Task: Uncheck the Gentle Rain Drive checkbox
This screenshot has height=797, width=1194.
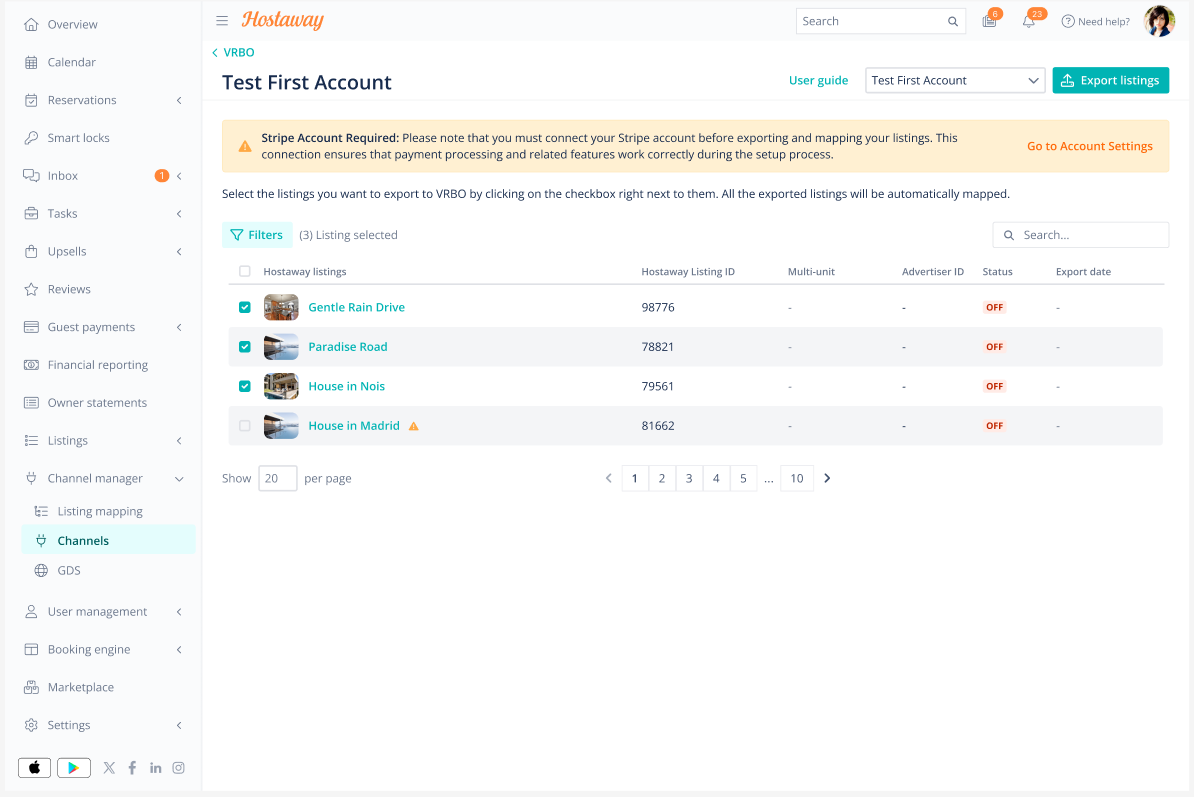Action: (x=244, y=308)
